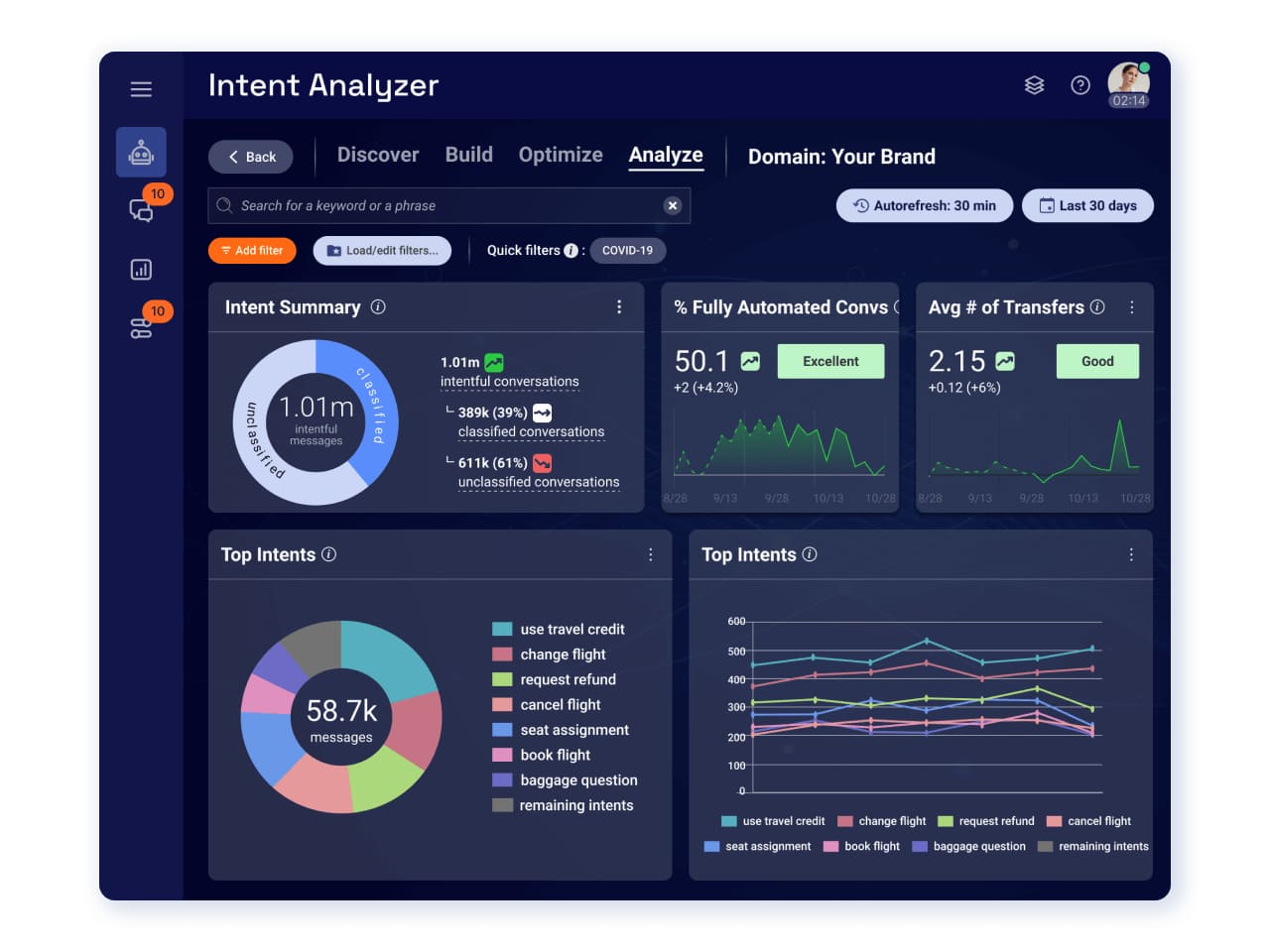1270x952 pixels.
Task: Open the help question mark icon
Action: tap(1080, 85)
